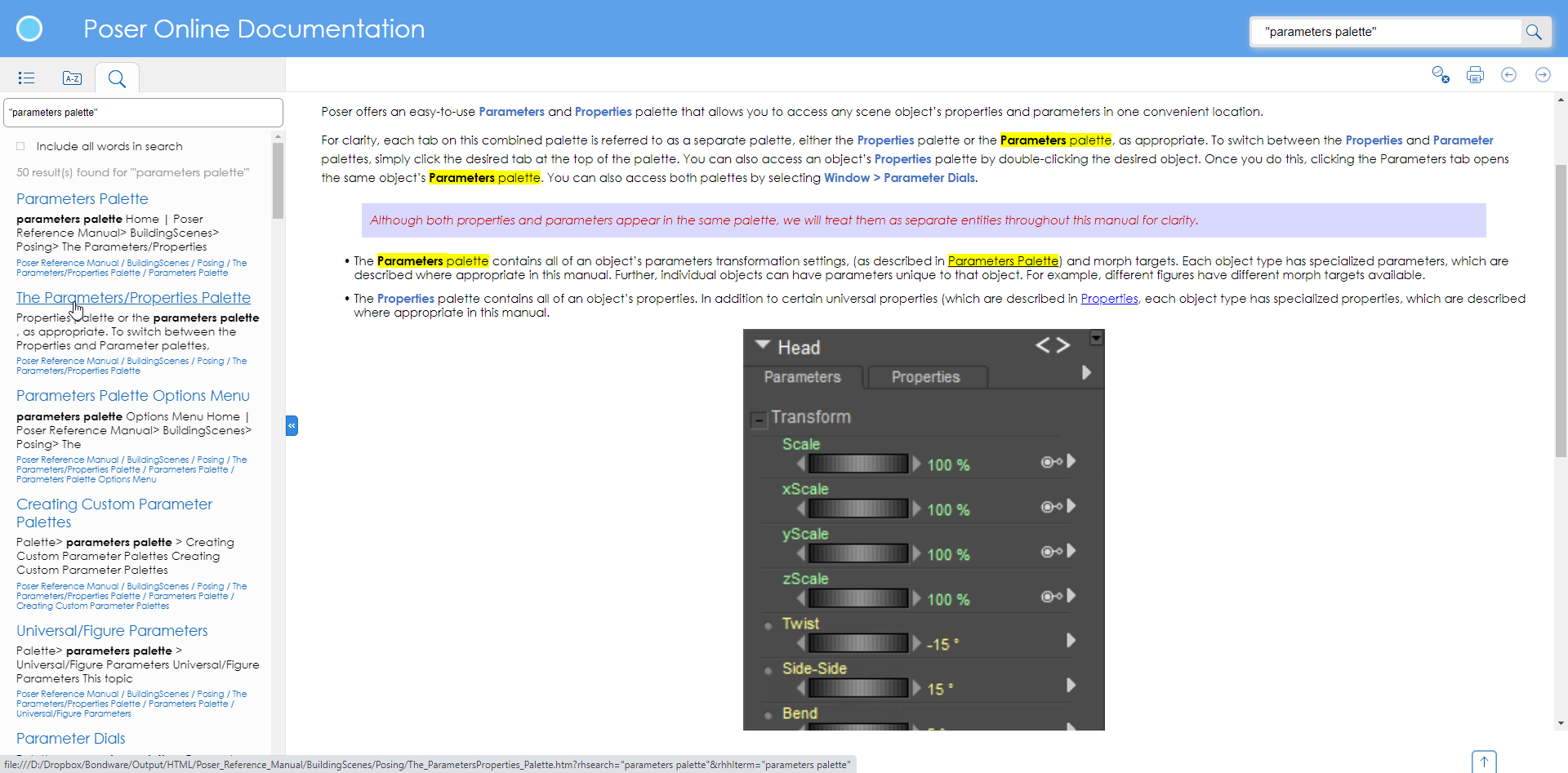Click the 50 result(s) found text

coord(132,172)
